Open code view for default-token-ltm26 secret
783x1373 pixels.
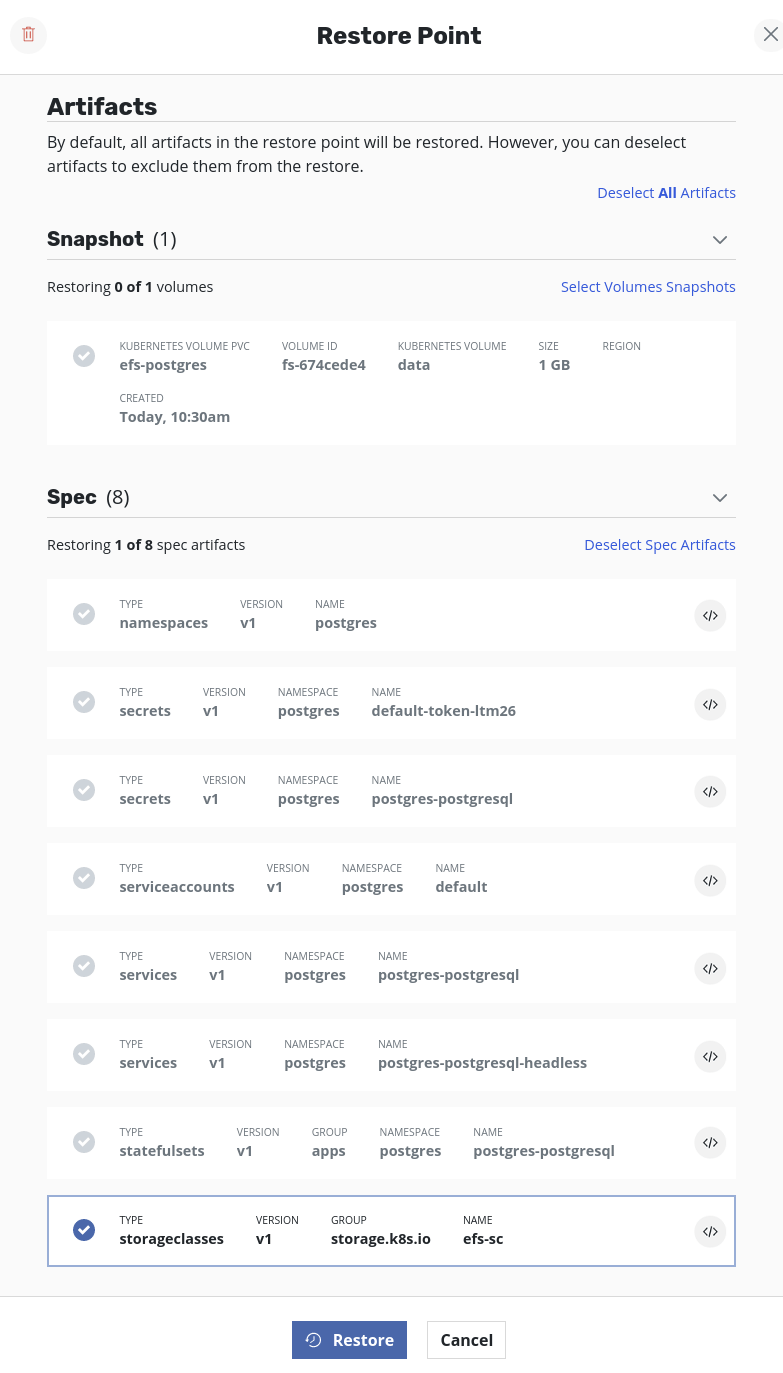click(710, 704)
